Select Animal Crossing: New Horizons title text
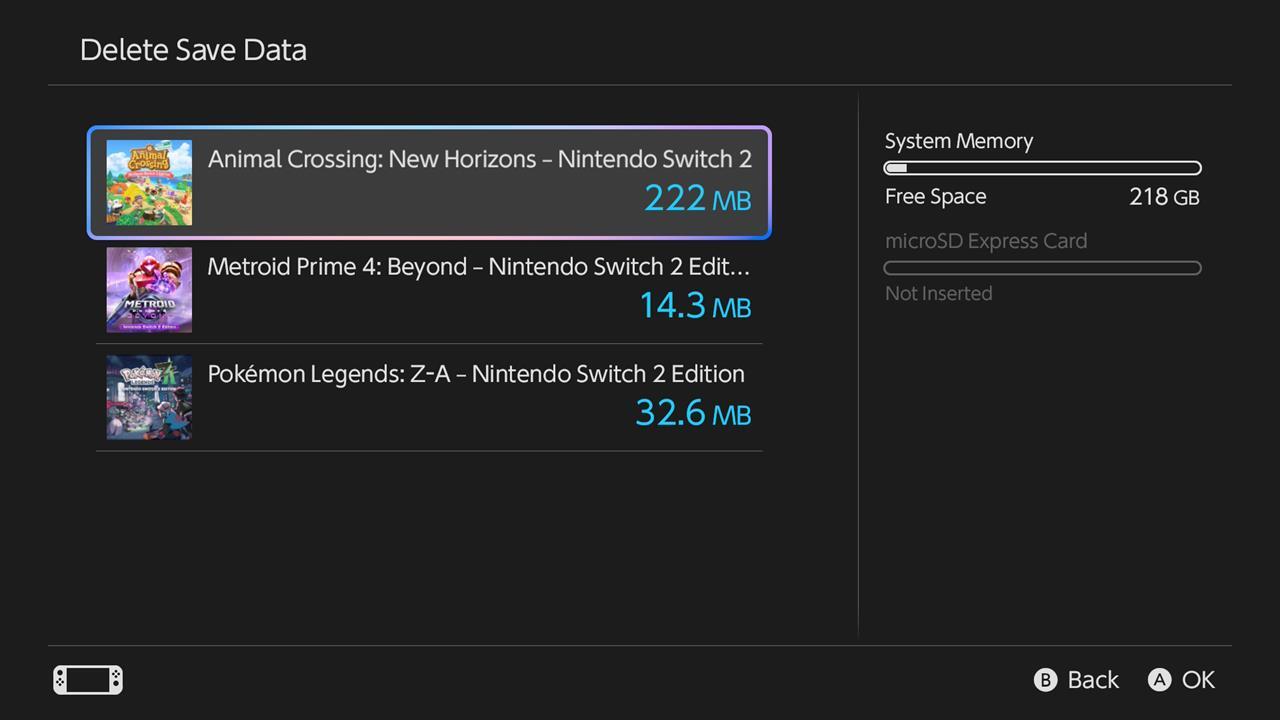Image resolution: width=1280 pixels, height=720 pixels. pyautogui.click(x=479, y=159)
